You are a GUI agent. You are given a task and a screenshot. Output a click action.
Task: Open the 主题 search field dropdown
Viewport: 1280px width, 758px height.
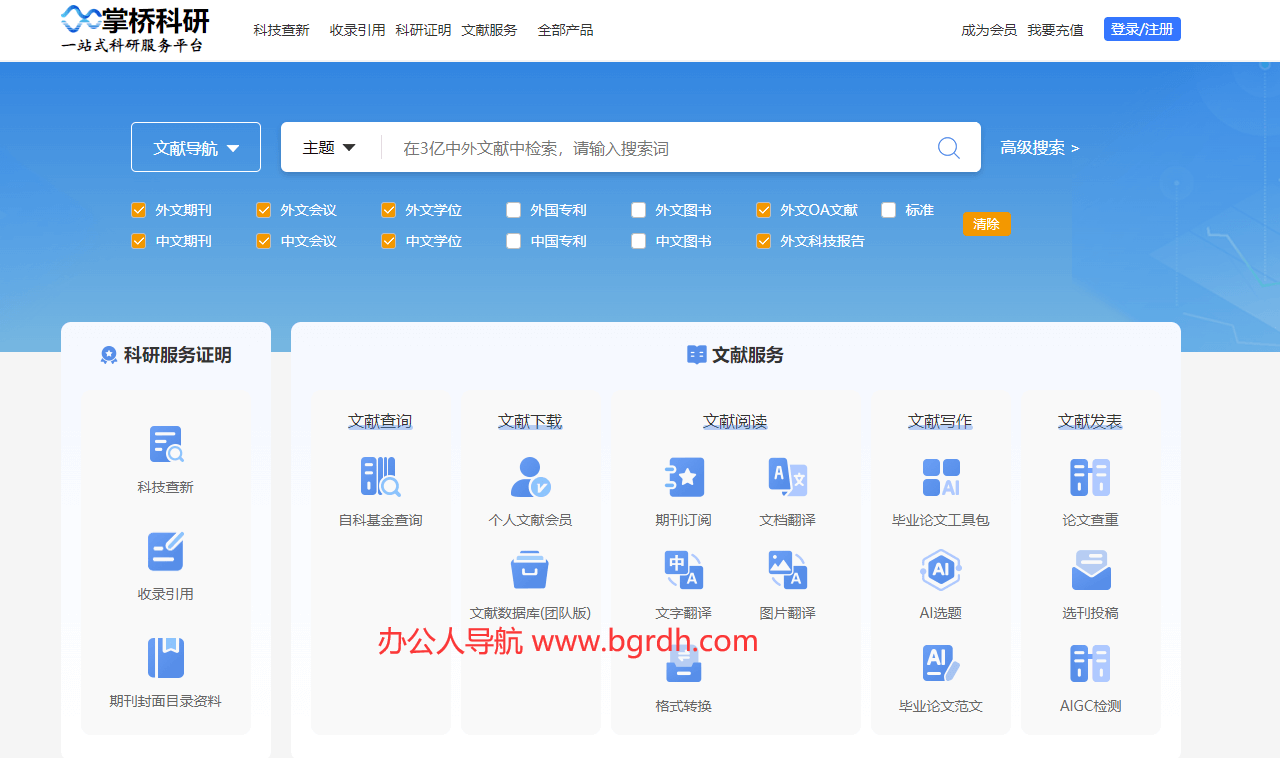329,148
